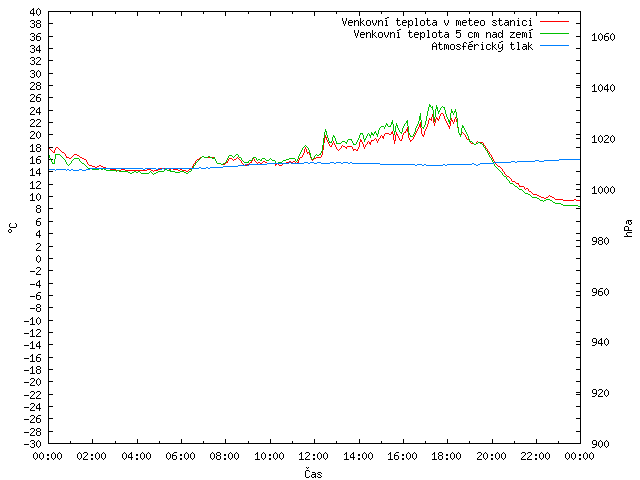Click the green legend line sample
640x480 pixels.
coord(554,33)
